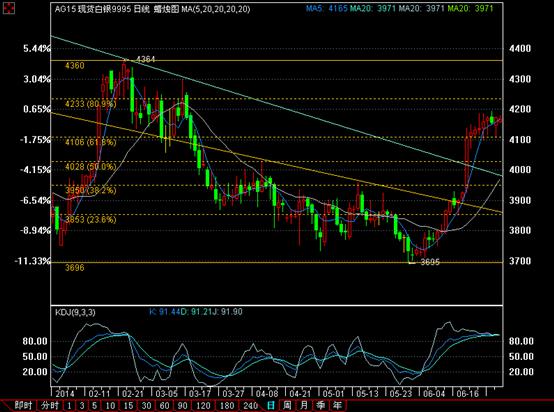Switch to the 即时 real-time tab

pos(24,405)
